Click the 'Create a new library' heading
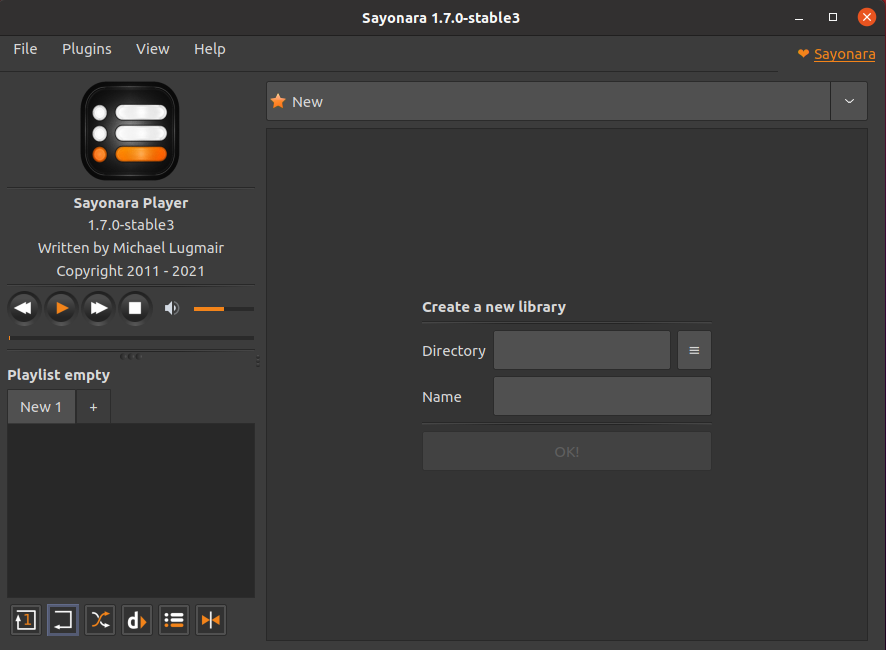 pyautogui.click(x=494, y=307)
